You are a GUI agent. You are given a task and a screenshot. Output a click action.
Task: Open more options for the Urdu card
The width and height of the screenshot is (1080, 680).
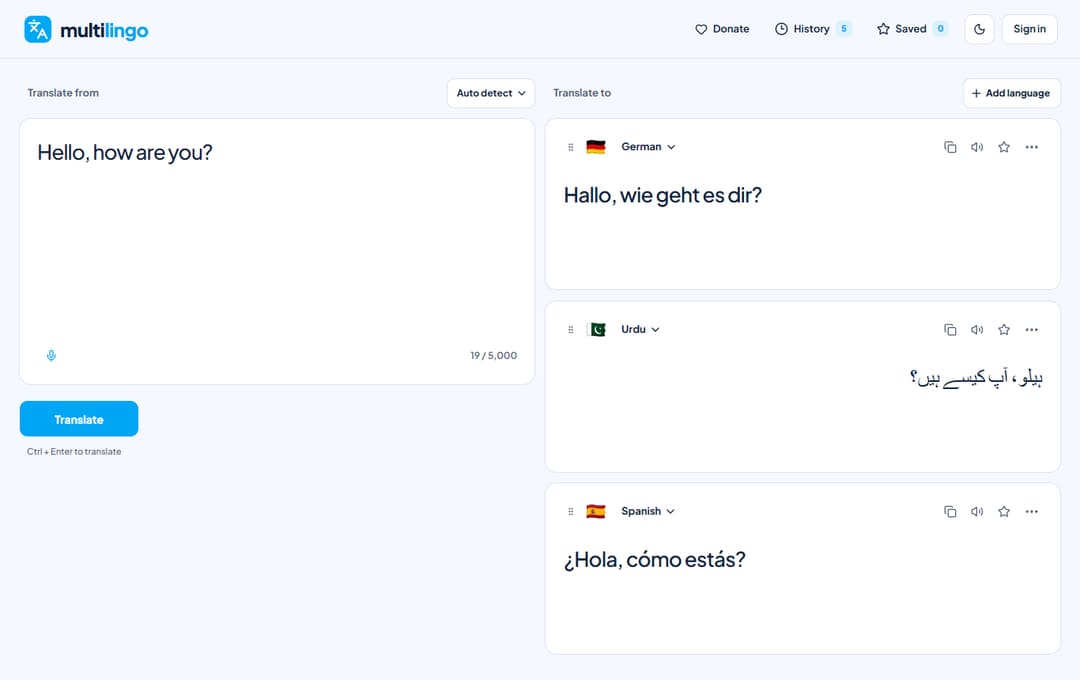pyautogui.click(x=1031, y=329)
